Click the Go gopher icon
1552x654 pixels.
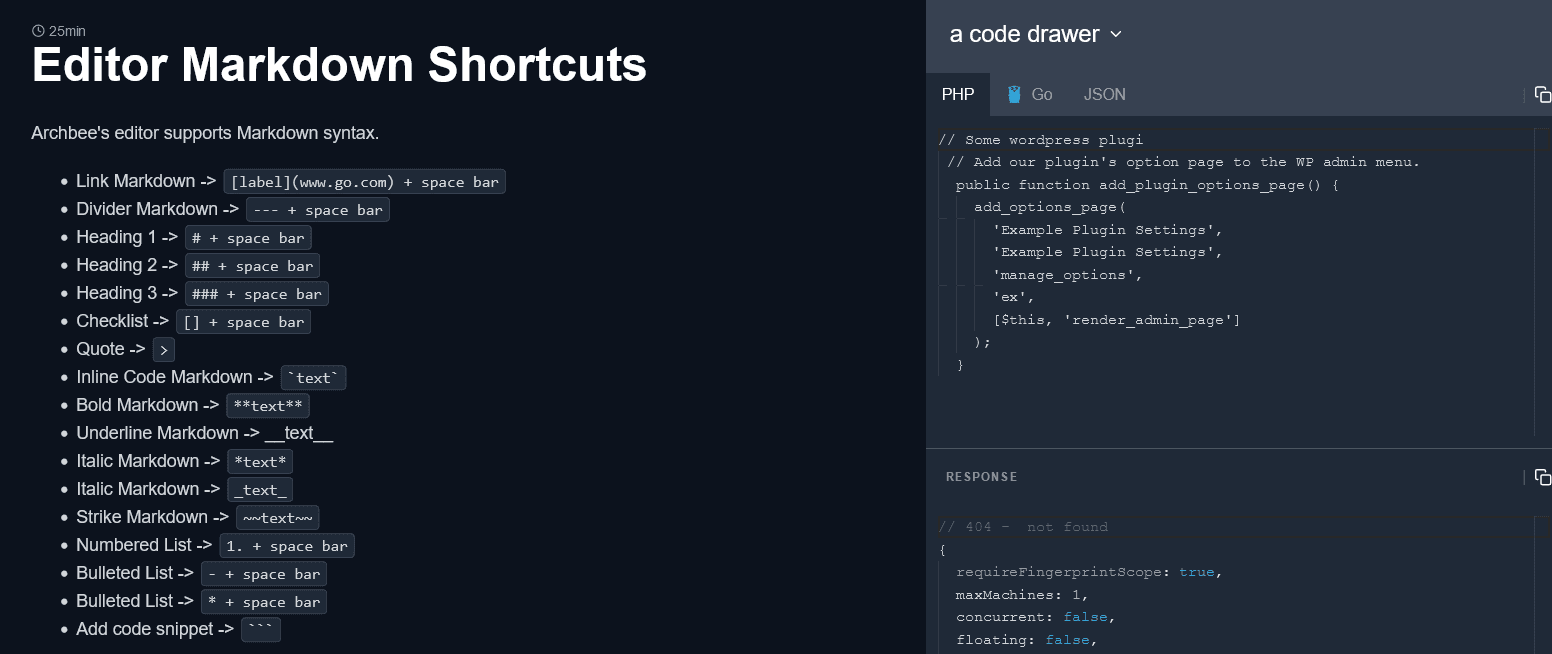click(1014, 94)
